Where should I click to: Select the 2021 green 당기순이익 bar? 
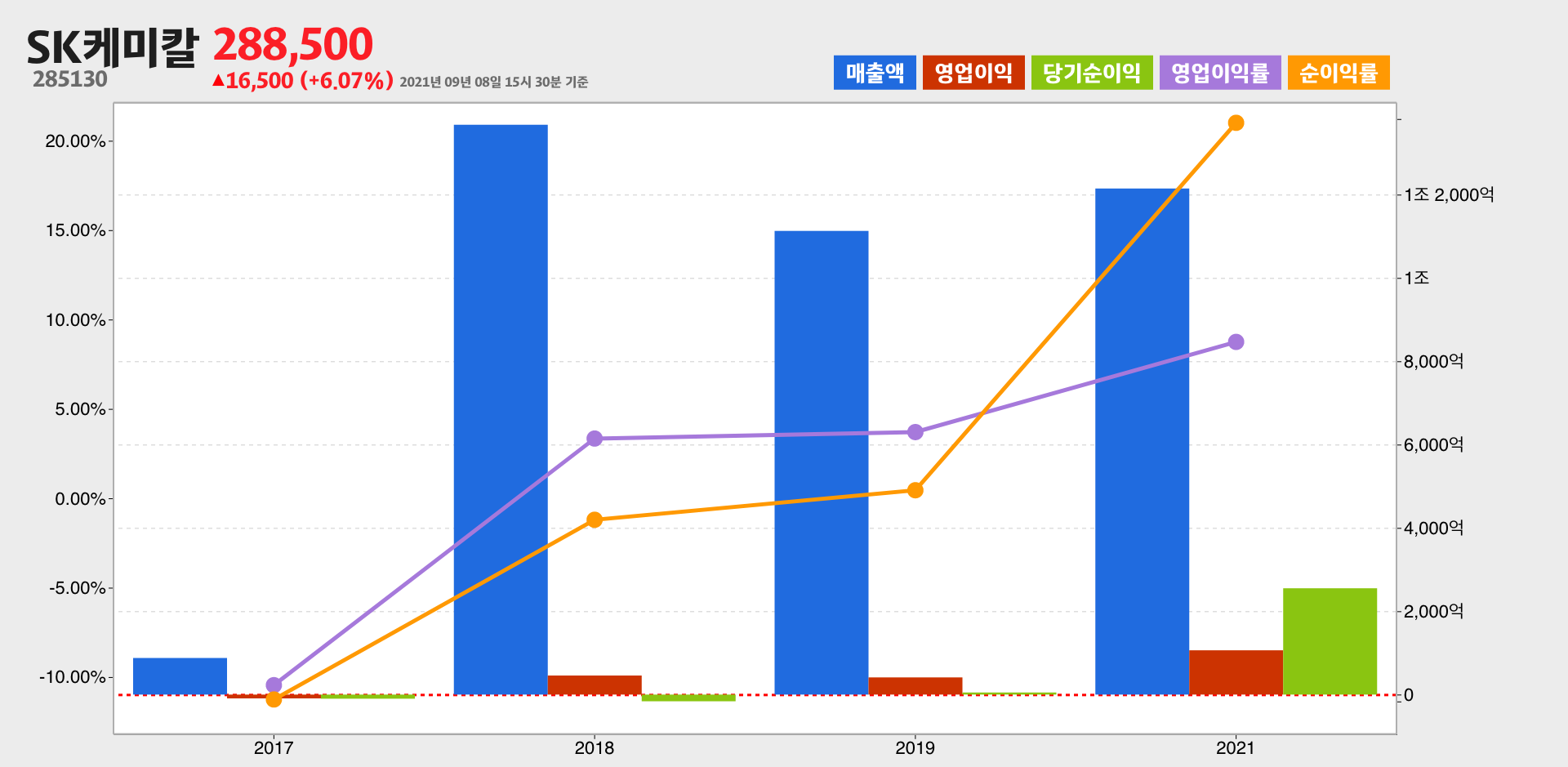1330,641
